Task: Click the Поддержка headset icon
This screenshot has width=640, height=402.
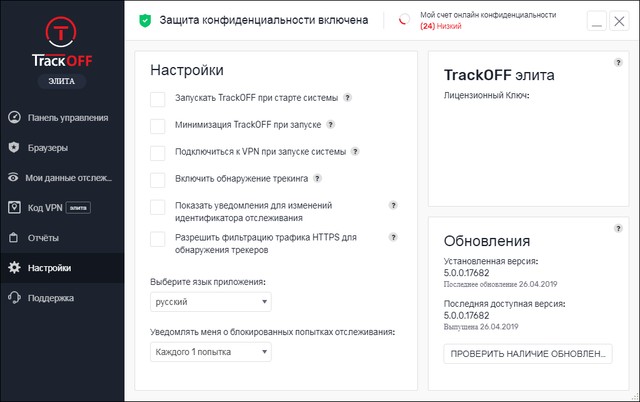Action: [14, 298]
